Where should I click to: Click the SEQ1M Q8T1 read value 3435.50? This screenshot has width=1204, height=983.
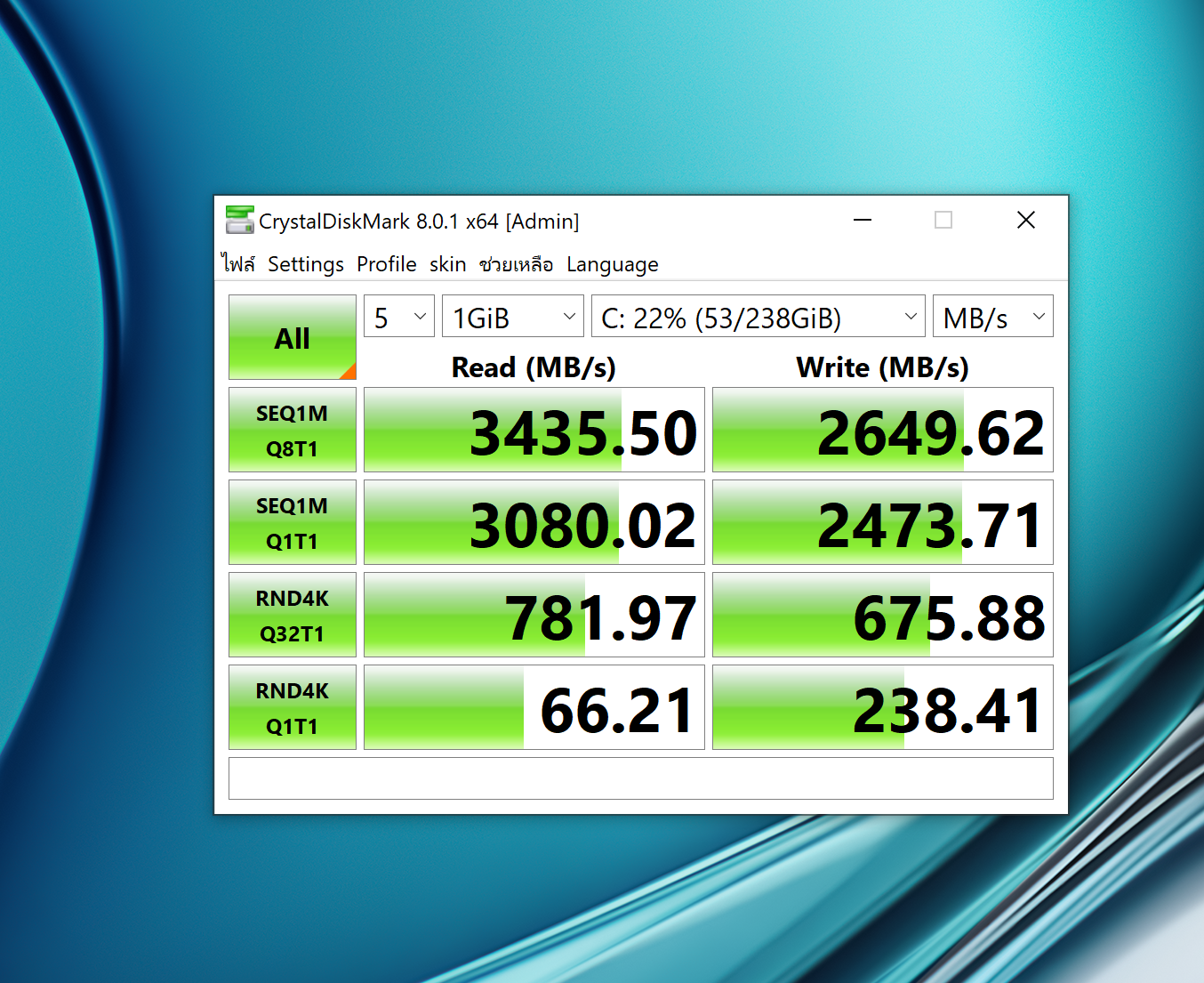point(534,430)
